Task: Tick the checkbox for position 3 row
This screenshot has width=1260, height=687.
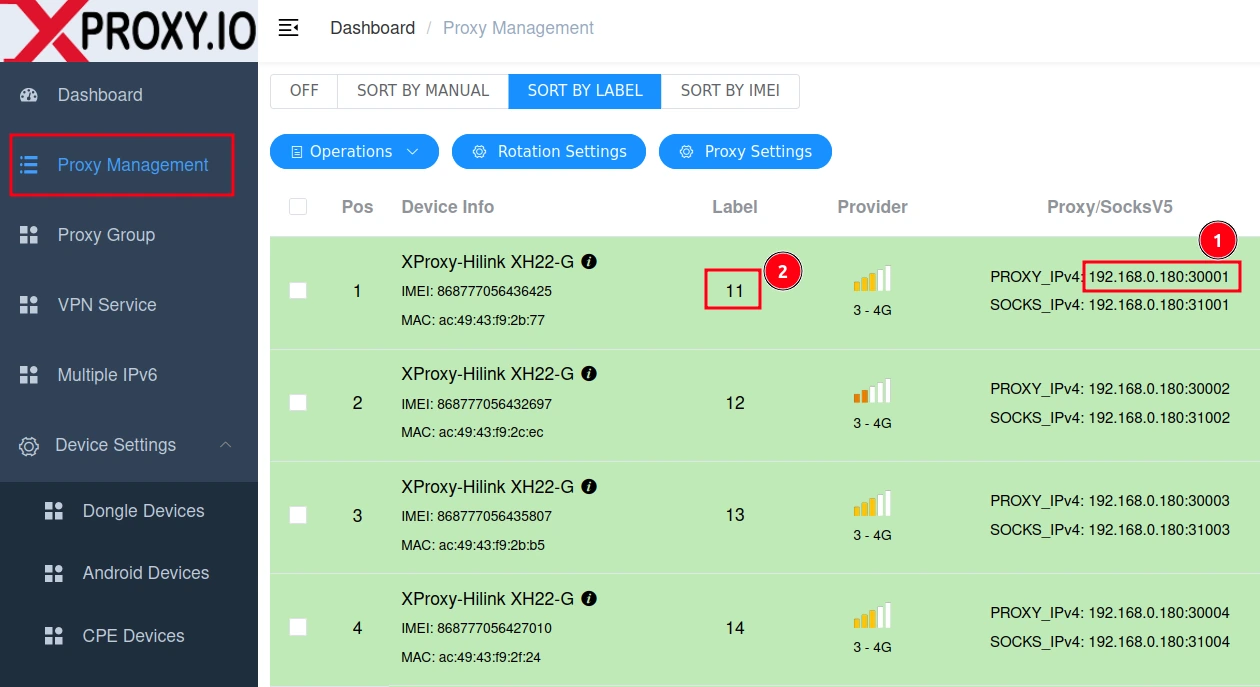Action: (298, 515)
